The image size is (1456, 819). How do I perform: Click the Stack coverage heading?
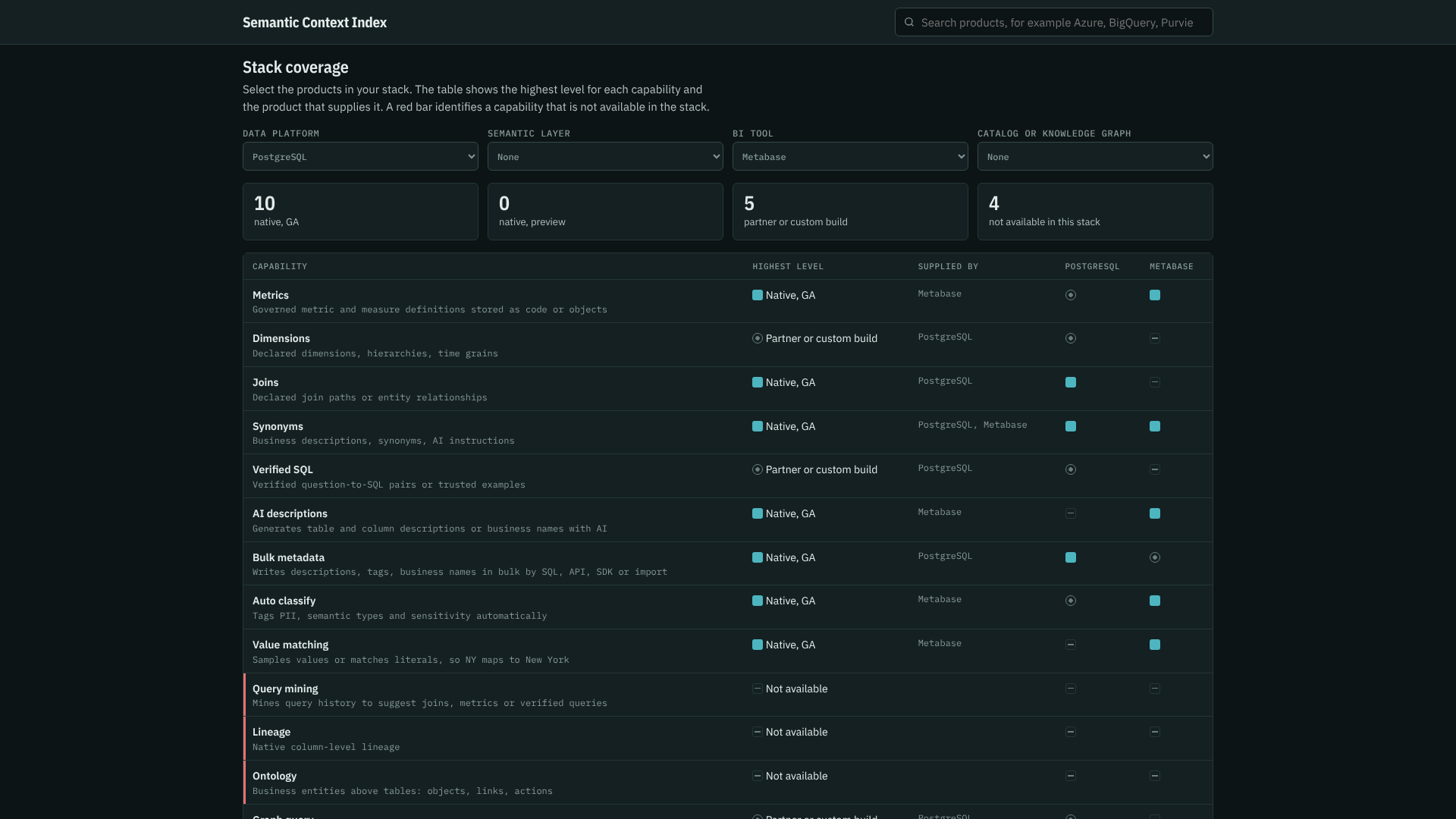click(x=296, y=67)
